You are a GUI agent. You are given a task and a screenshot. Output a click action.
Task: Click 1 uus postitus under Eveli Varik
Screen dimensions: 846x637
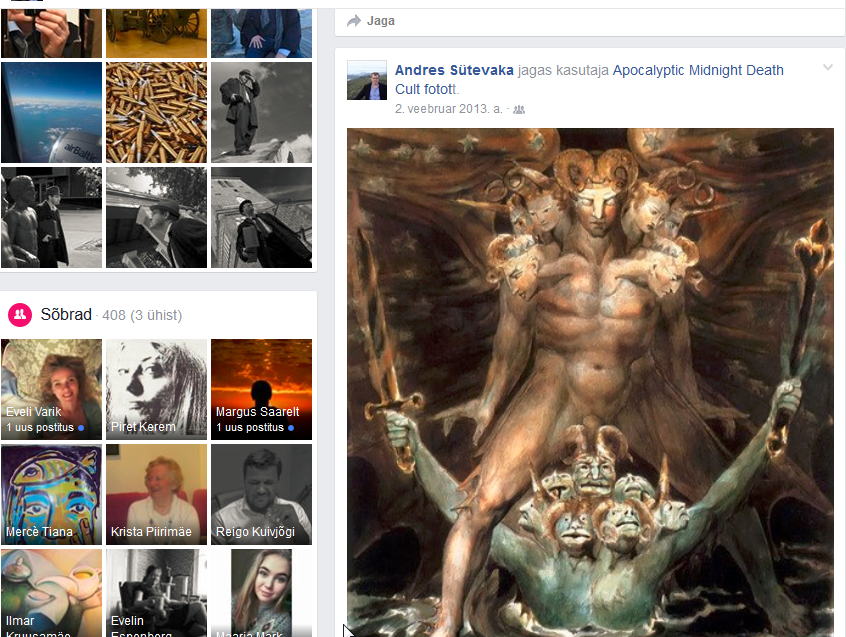45,427
